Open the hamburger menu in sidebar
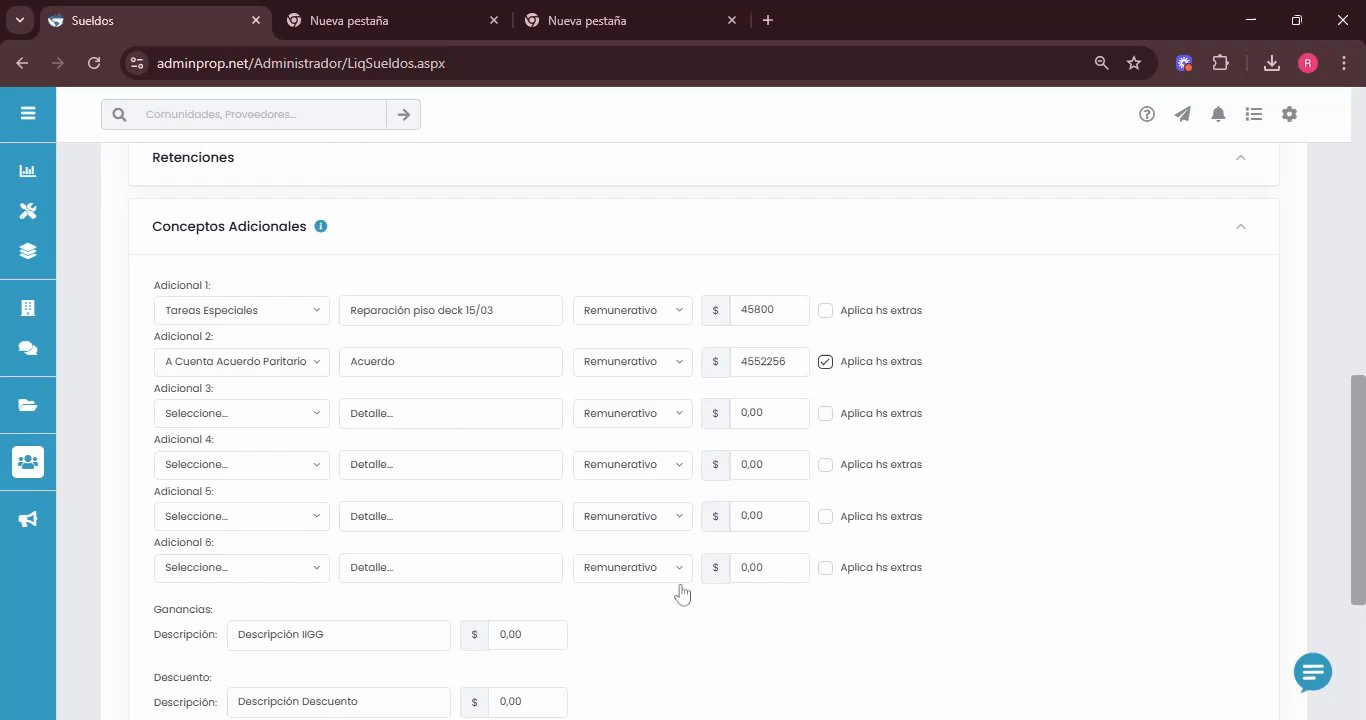1366x720 pixels. point(28,113)
